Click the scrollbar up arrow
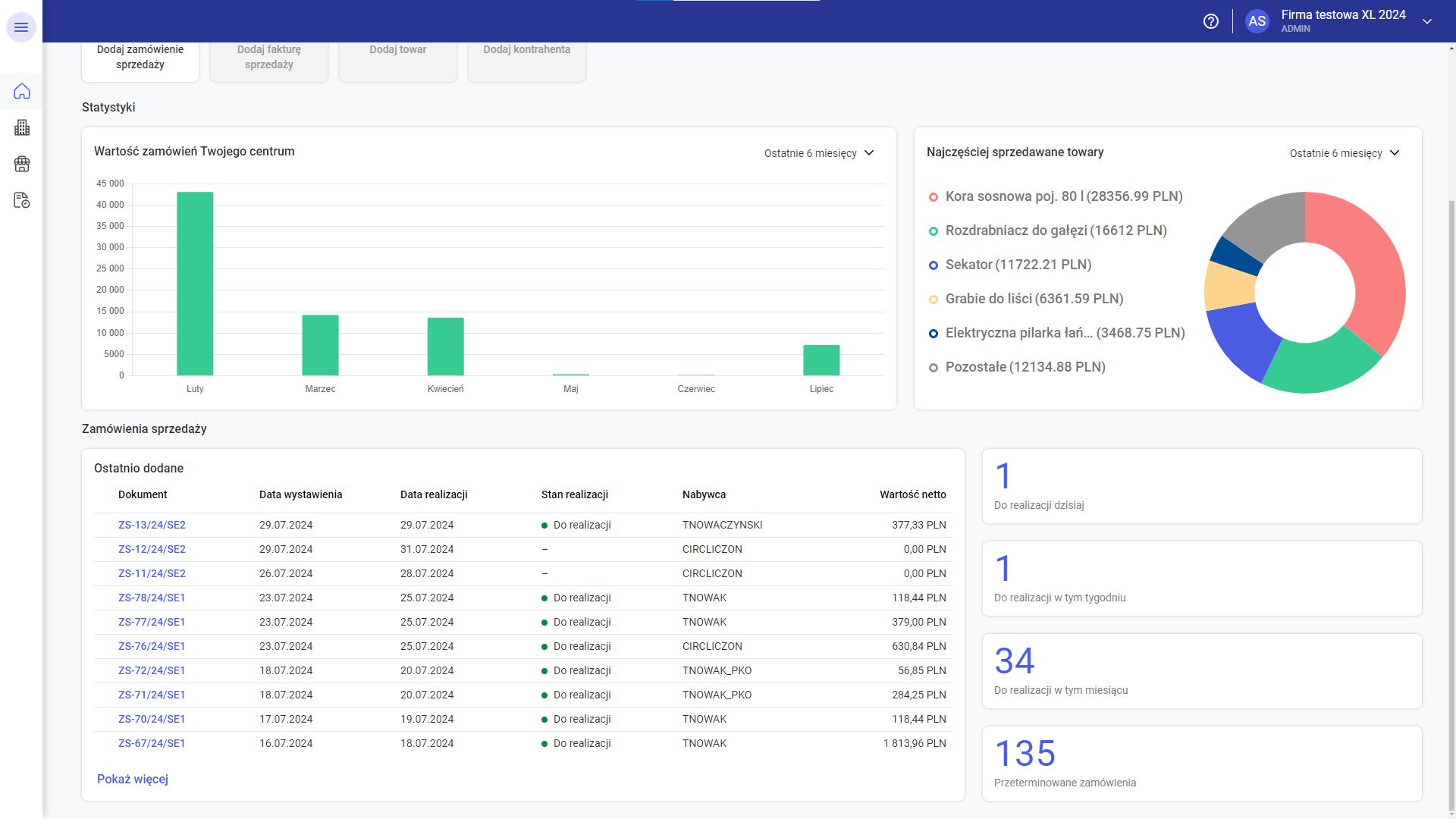This screenshot has height=819, width=1456. tap(1451, 48)
